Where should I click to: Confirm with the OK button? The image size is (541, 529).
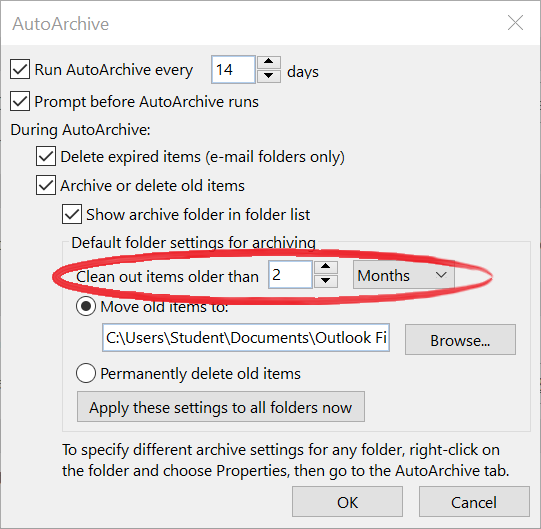pos(347,502)
